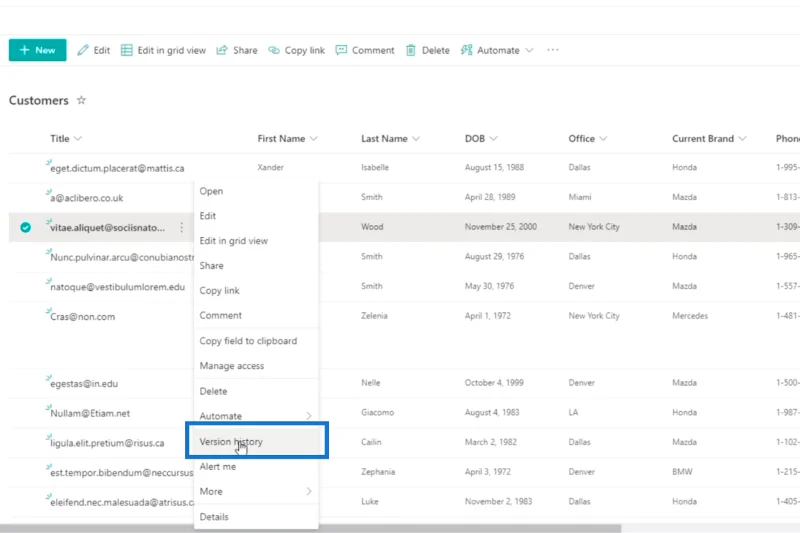The image size is (800, 533).
Task: Choose Comment from the context menu
Action: tap(256, 315)
